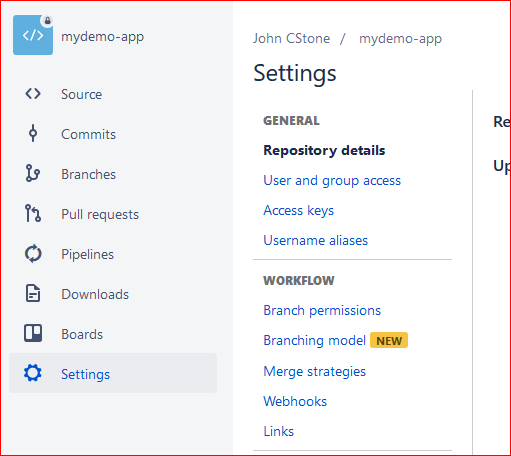This screenshot has width=511, height=456.
Task: Open Boards via its board icon
Action: tap(33, 333)
